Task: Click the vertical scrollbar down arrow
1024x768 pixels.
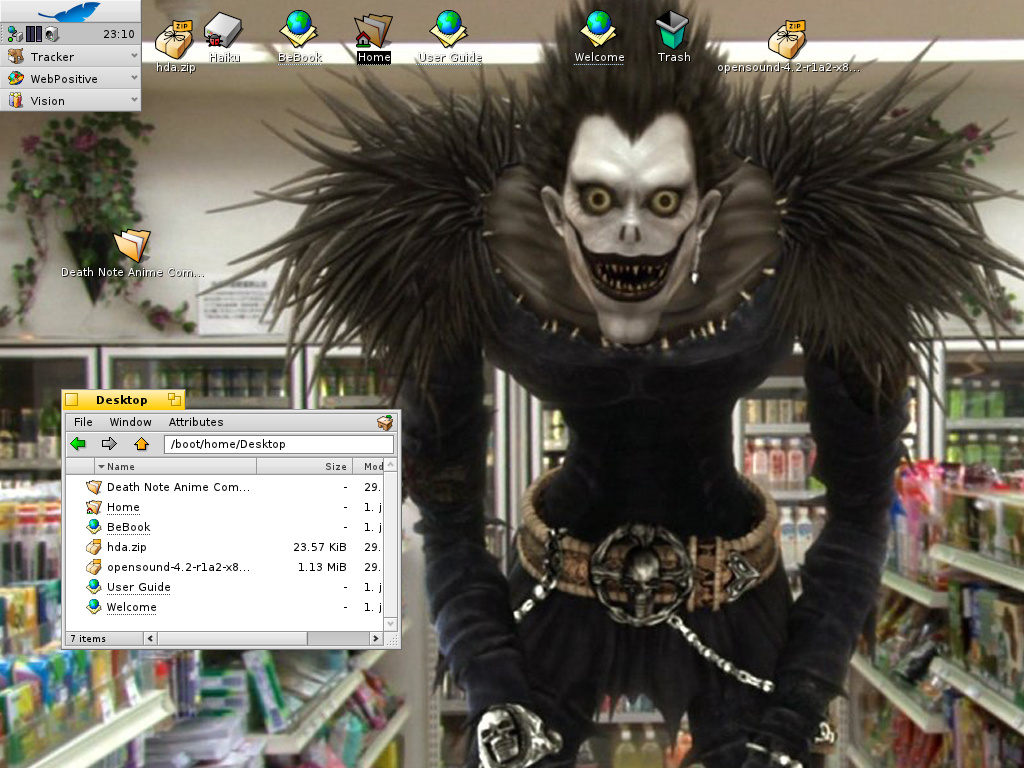Action: click(391, 624)
